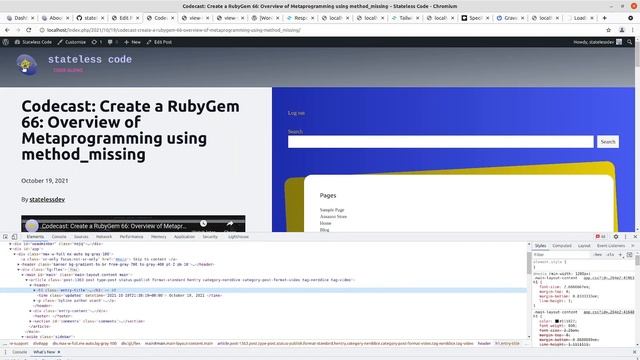The height and width of the screenshot is (360, 640).
Task: Close the DevTools panel
Action: click(x=635, y=237)
